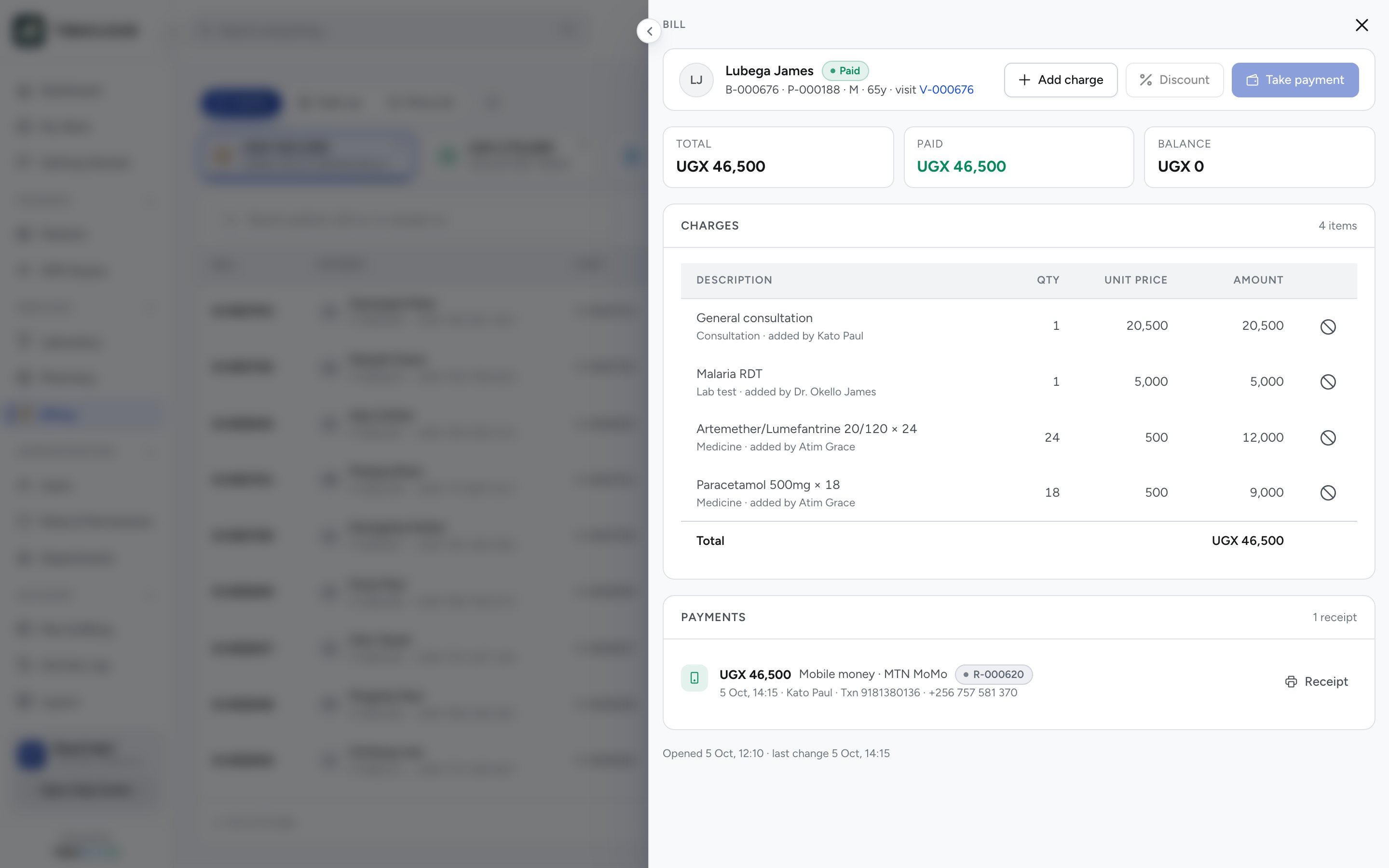Collapse the bill panel with chevron button
1389x868 pixels.
pos(649,31)
